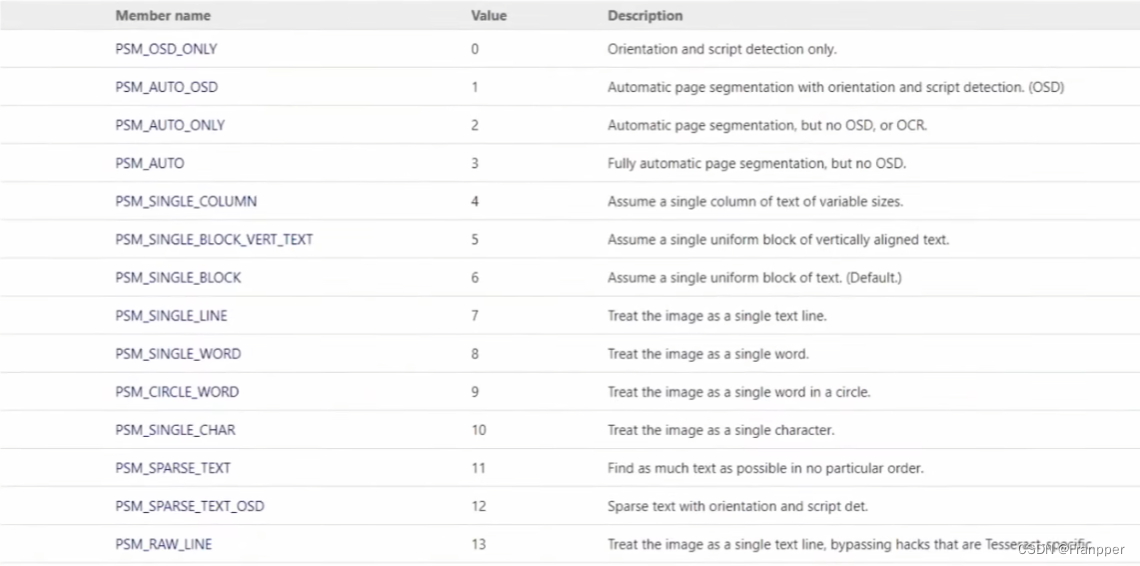Click PSM_SINGLE_WORD member name
This screenshot has width=1140, height=566.
point(177,354)
